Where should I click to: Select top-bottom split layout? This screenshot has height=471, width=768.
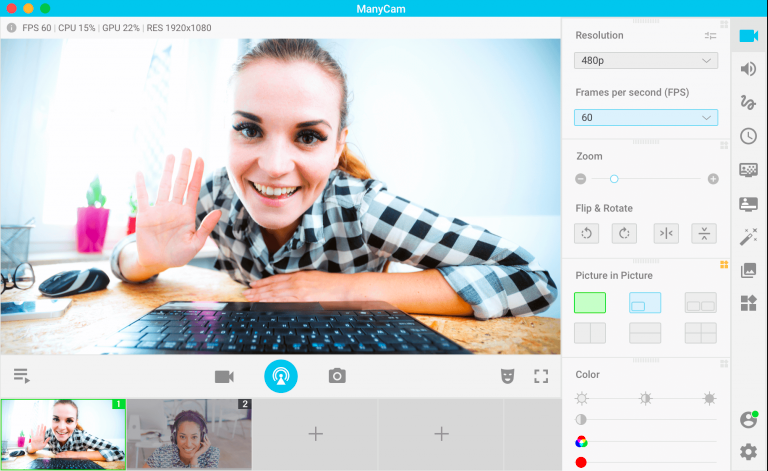[x=645, y=333]
